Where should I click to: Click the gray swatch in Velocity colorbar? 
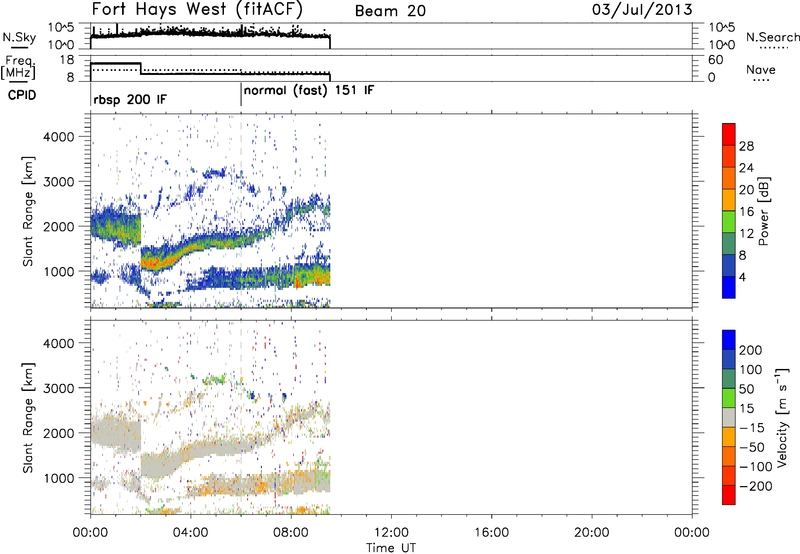tap(729, 417)
